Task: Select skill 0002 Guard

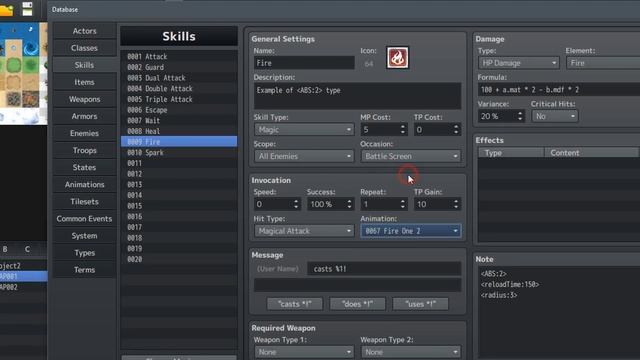Action: pos(179,67)
